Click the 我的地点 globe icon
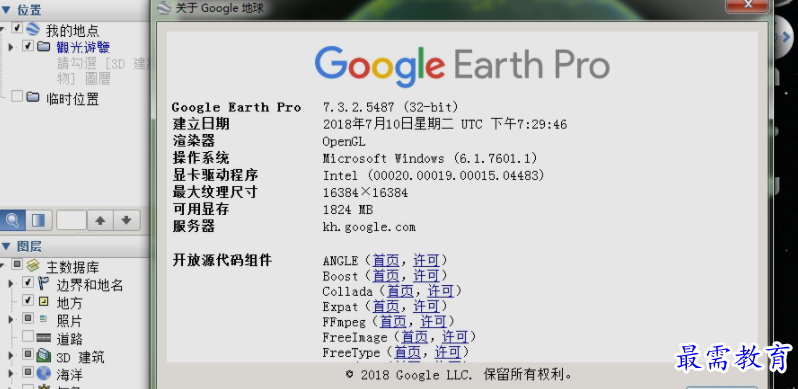The height and width of the screenshot is (389, 798). [33, 29]
